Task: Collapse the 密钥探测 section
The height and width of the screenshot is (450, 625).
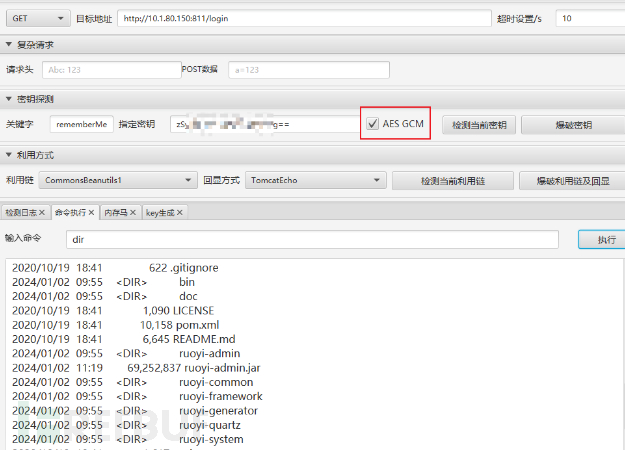Action: [x=9, y=100]
